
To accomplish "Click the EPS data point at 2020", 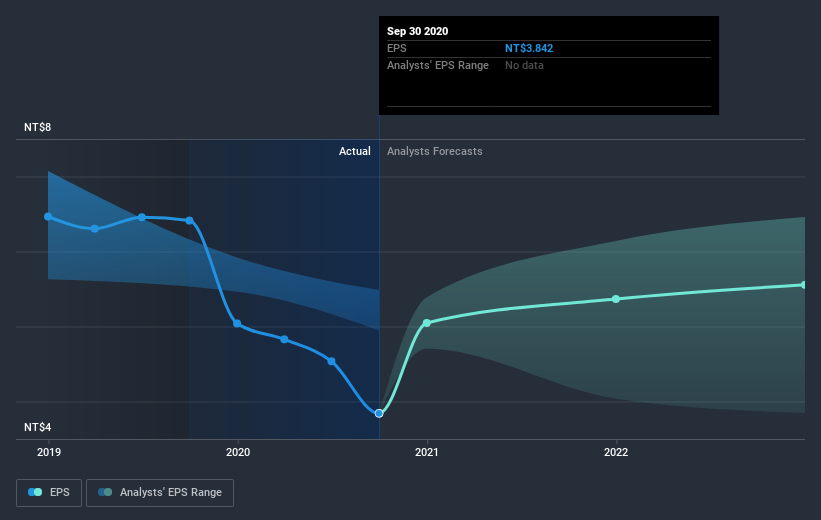I will pos(237,324).
